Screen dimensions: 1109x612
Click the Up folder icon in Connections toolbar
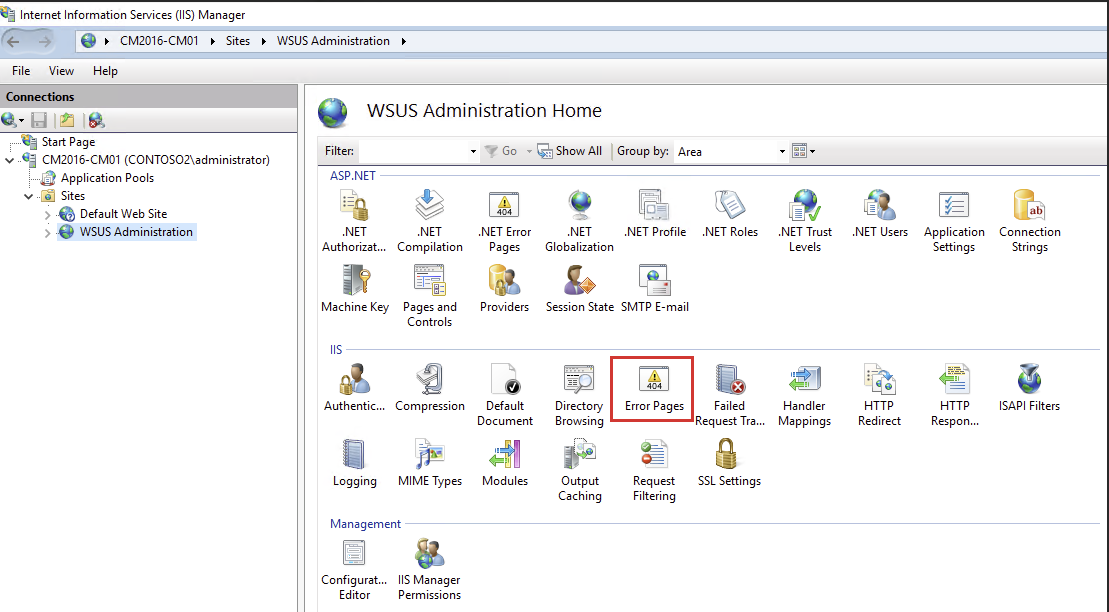pos(67,120)
